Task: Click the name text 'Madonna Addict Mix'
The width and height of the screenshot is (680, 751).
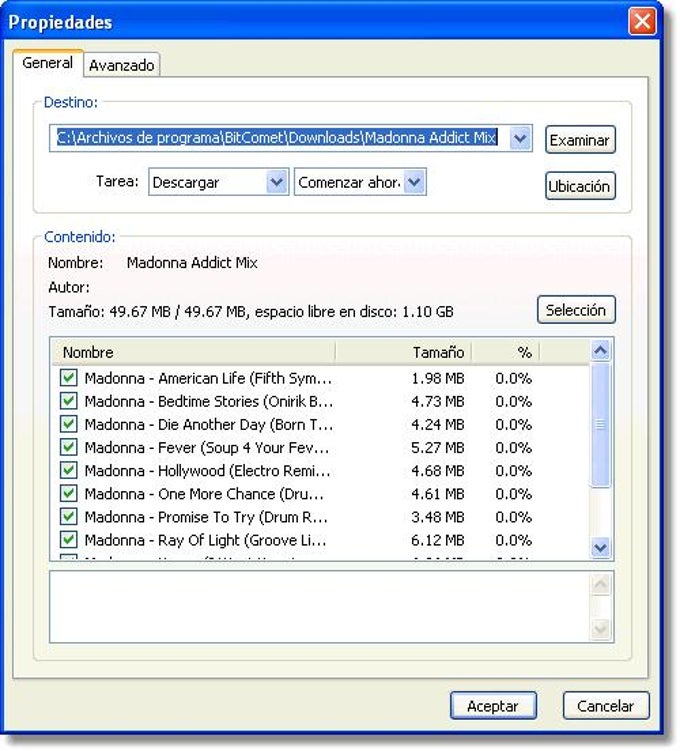Action: click(192, 262)
